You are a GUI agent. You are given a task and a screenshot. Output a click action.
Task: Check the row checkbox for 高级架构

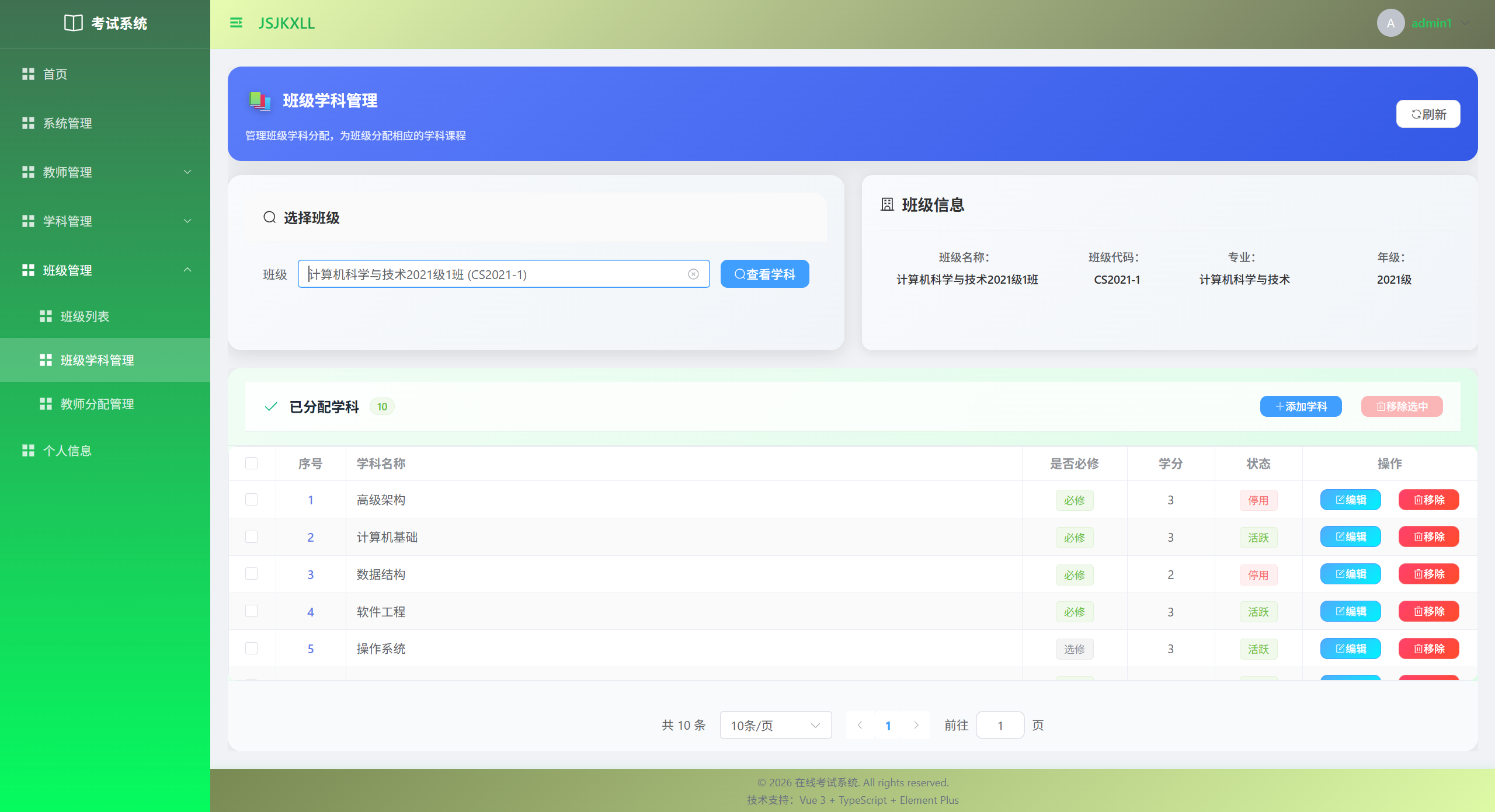pyautogui.click(x=251, y=500)
